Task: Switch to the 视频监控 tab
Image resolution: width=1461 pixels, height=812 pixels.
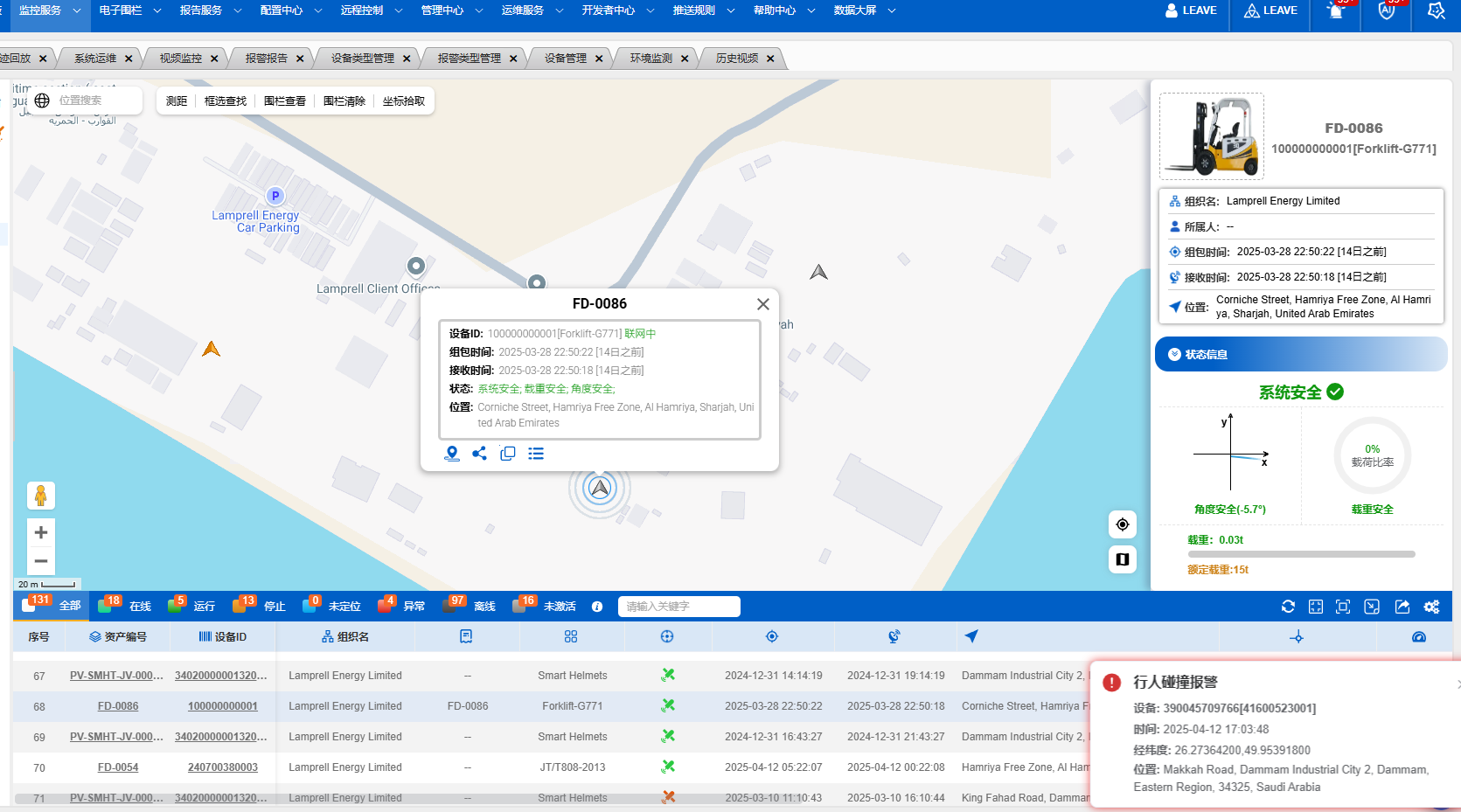Action: coord(181,59)
